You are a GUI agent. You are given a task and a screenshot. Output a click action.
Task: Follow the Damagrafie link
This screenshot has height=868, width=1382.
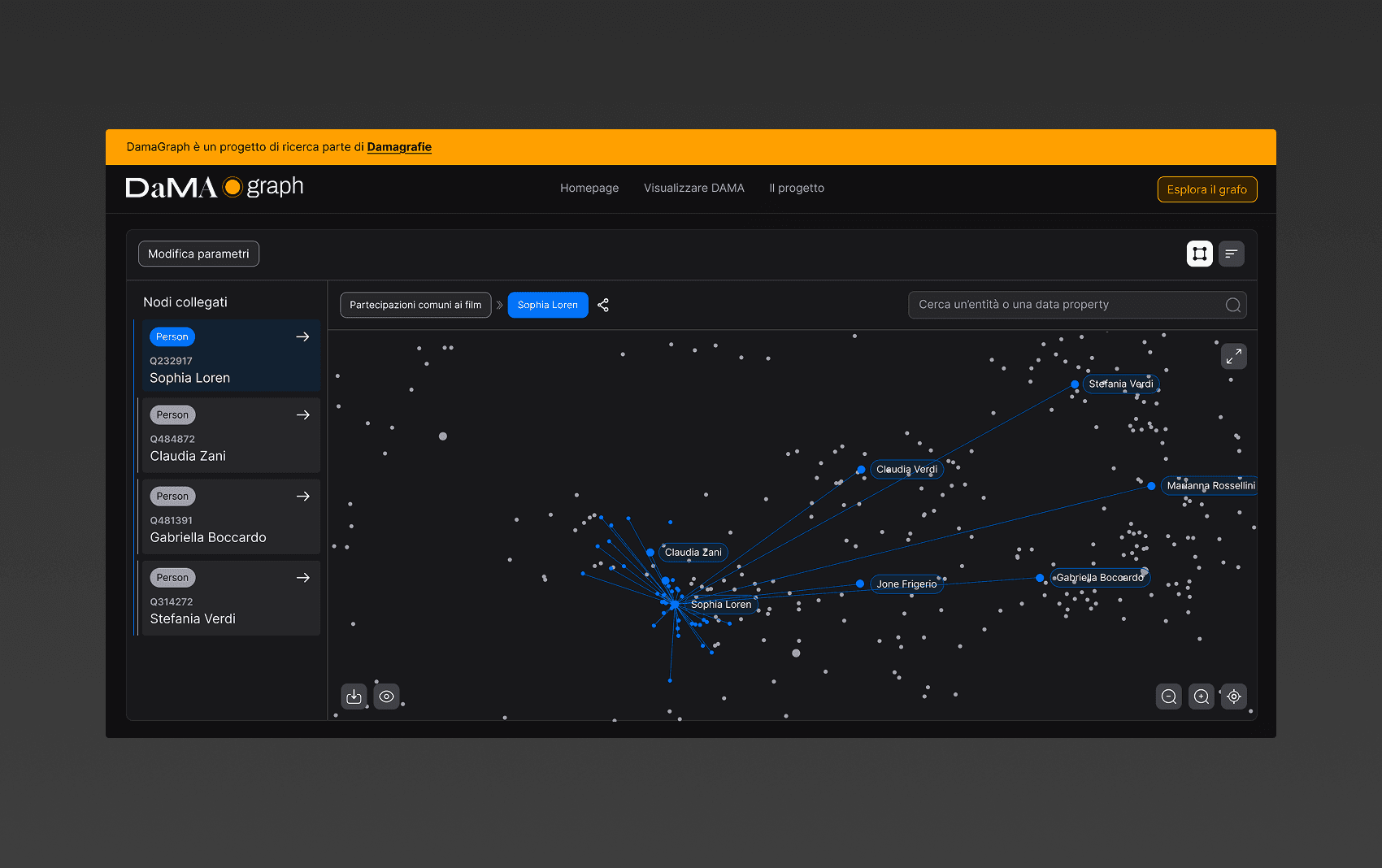(399, 147)
